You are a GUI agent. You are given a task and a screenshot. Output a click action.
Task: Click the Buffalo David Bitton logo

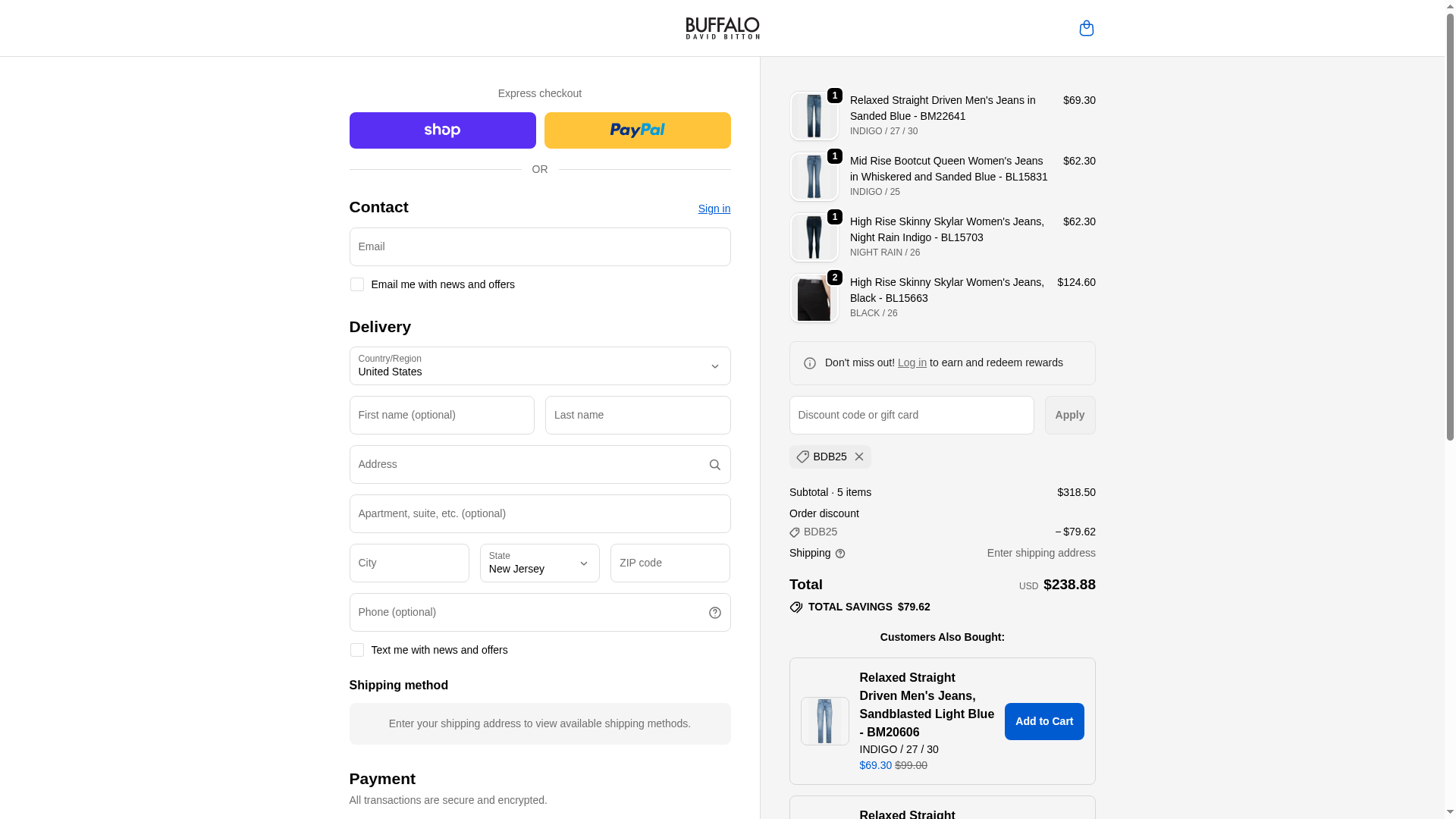tap(722, 28)
